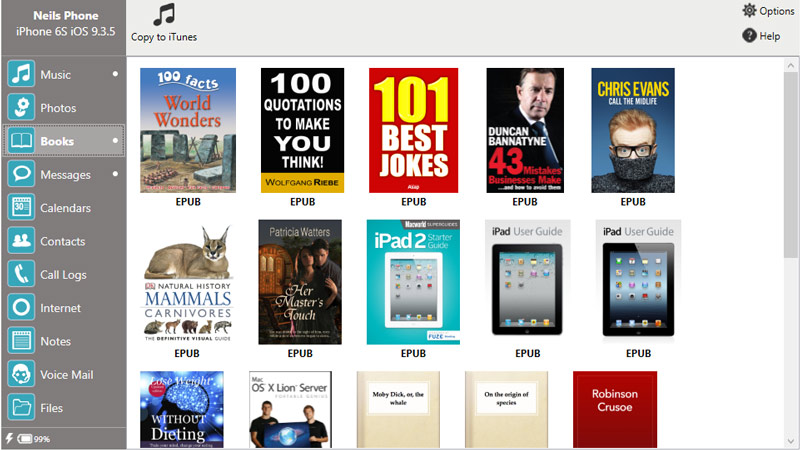Select the Calendars label in sidebar
This screenshot has height=450, width=800.
tap(65, 208)
